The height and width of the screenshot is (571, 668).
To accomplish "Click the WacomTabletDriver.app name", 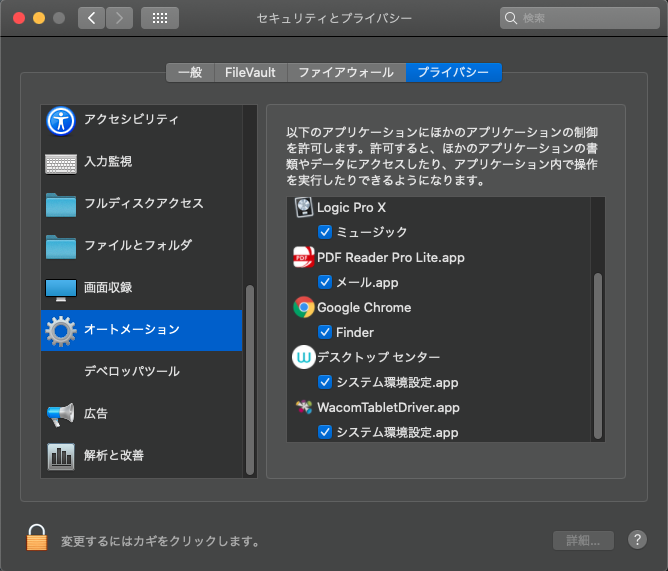I will click(x=389, y=407).
